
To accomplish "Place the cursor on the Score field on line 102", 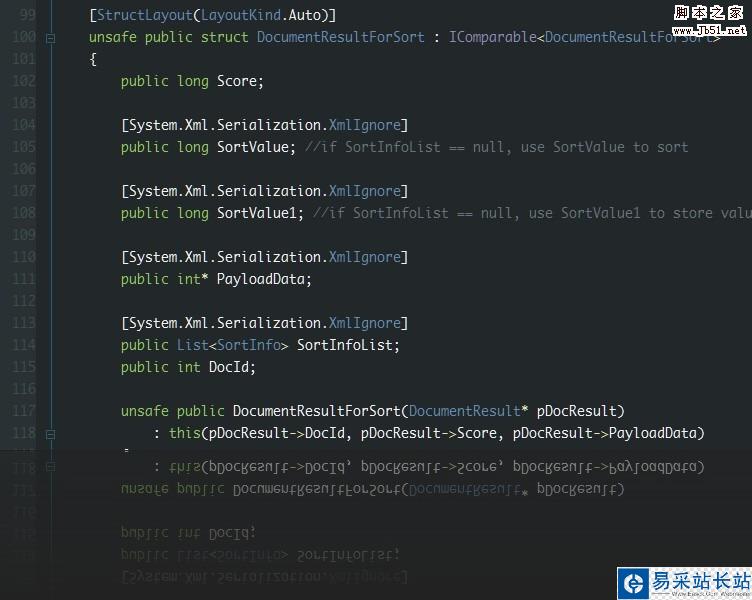I will 236,82.
